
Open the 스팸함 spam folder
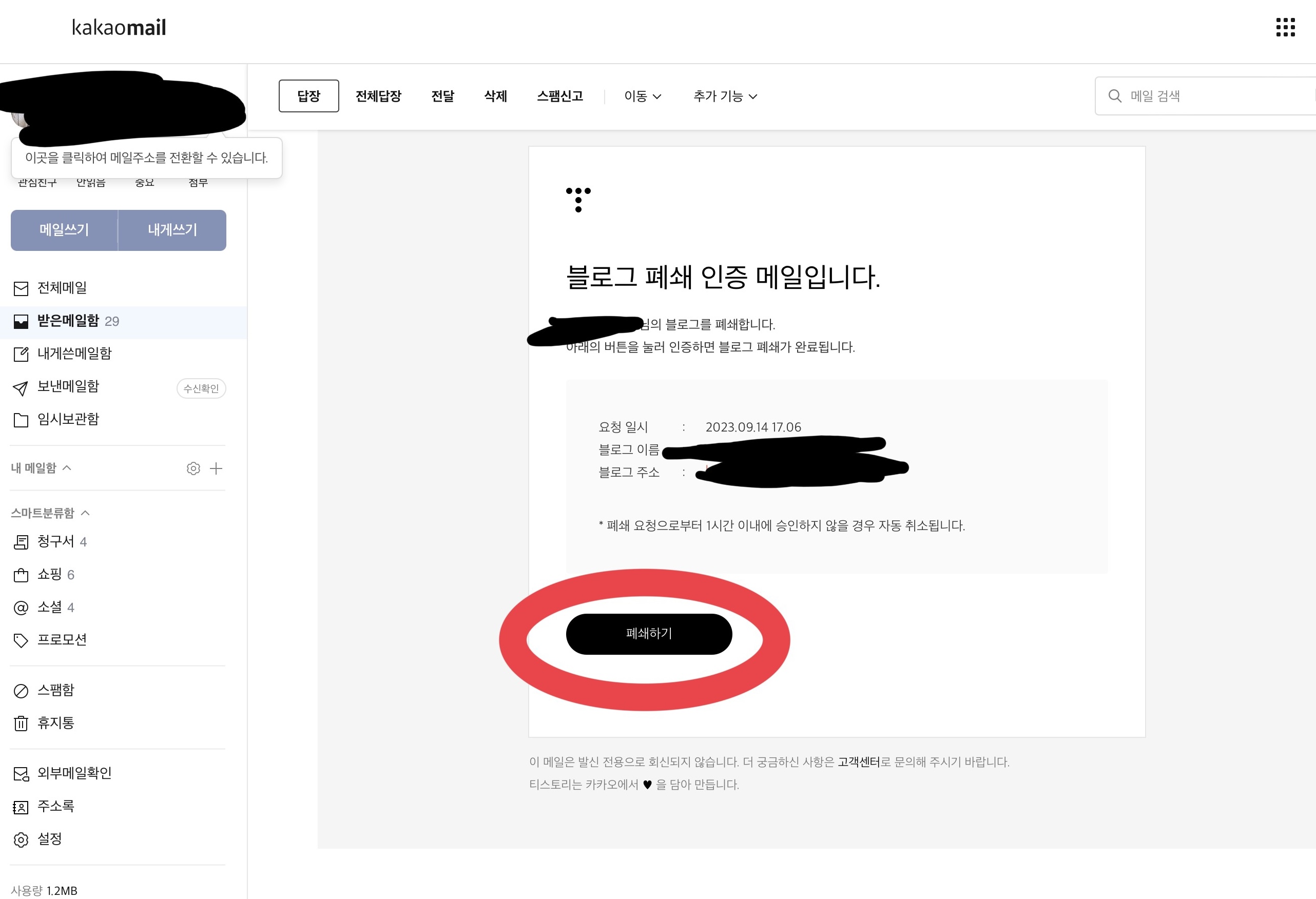55,690
